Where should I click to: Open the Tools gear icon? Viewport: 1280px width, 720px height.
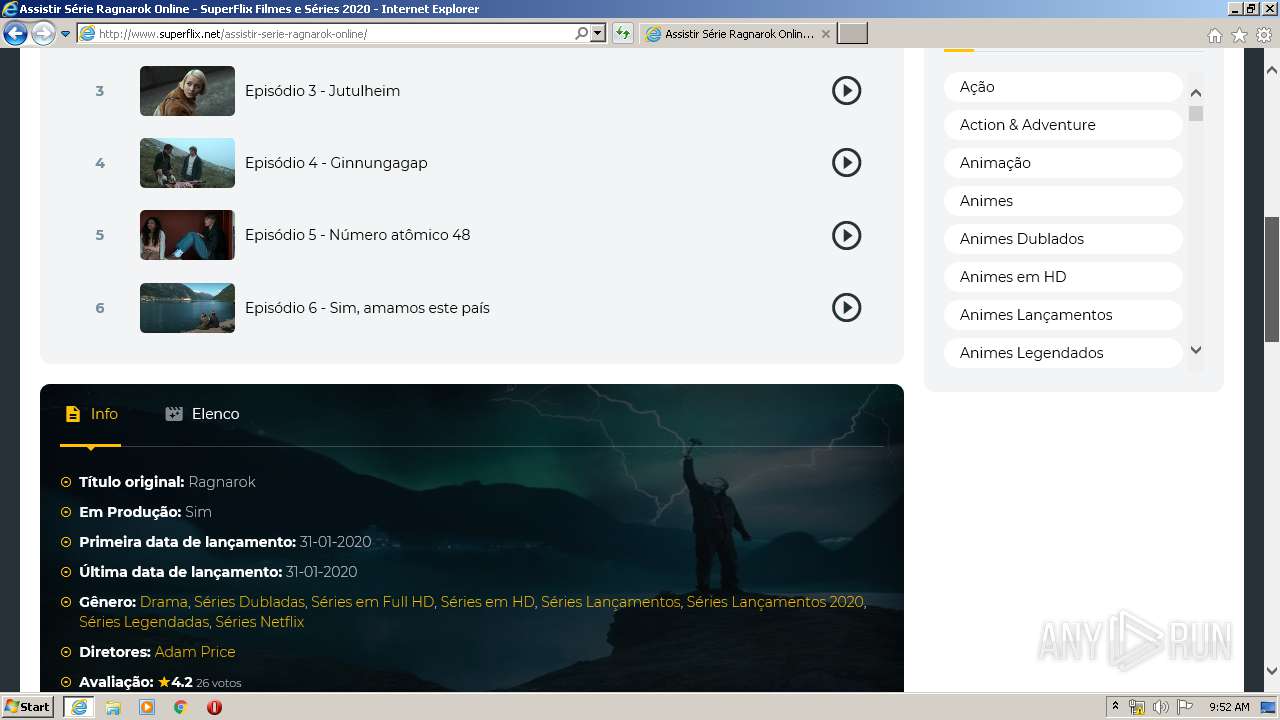coord(1264,35)
